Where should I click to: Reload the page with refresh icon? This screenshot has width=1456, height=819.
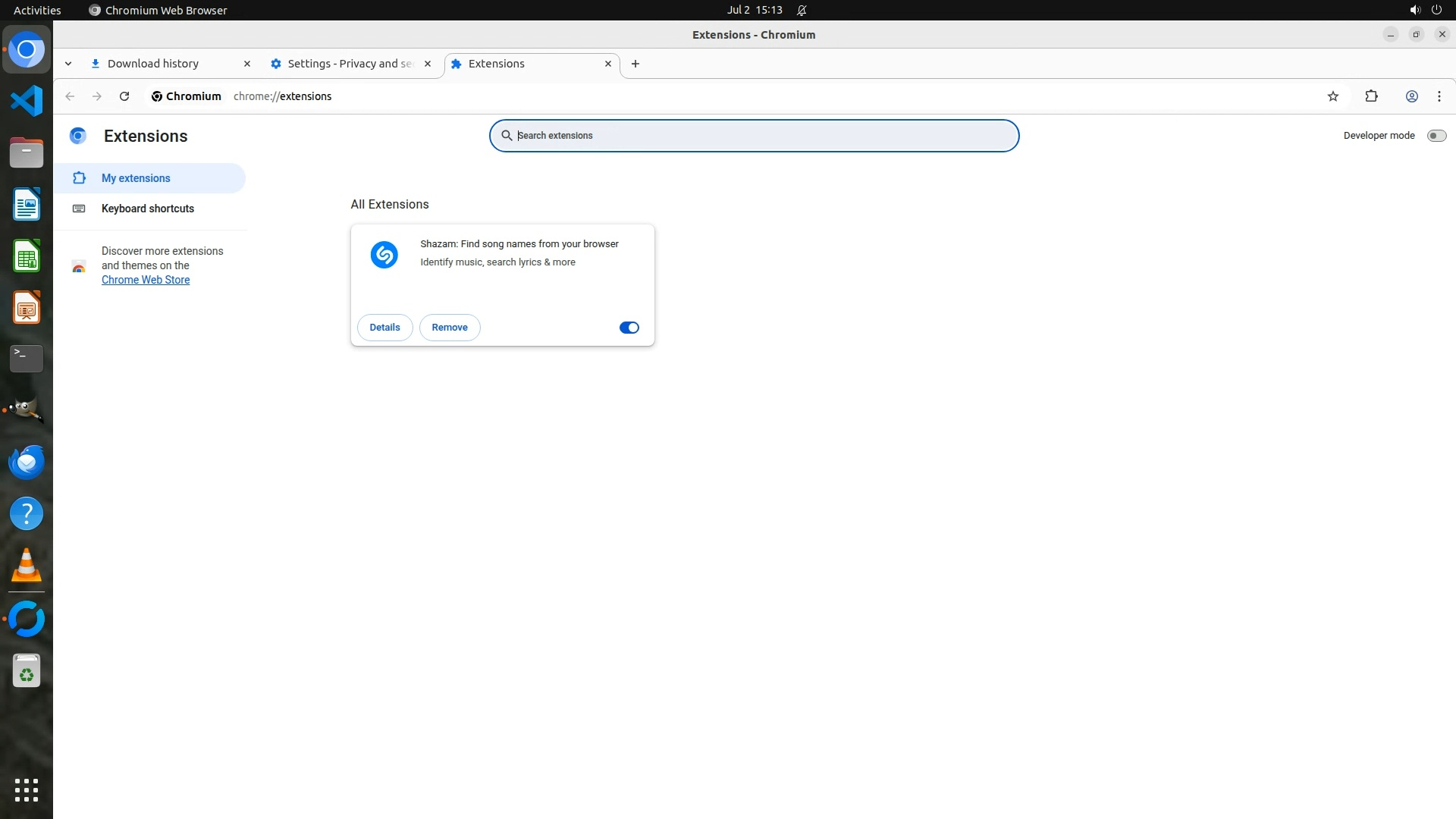[x=124, y=96]
